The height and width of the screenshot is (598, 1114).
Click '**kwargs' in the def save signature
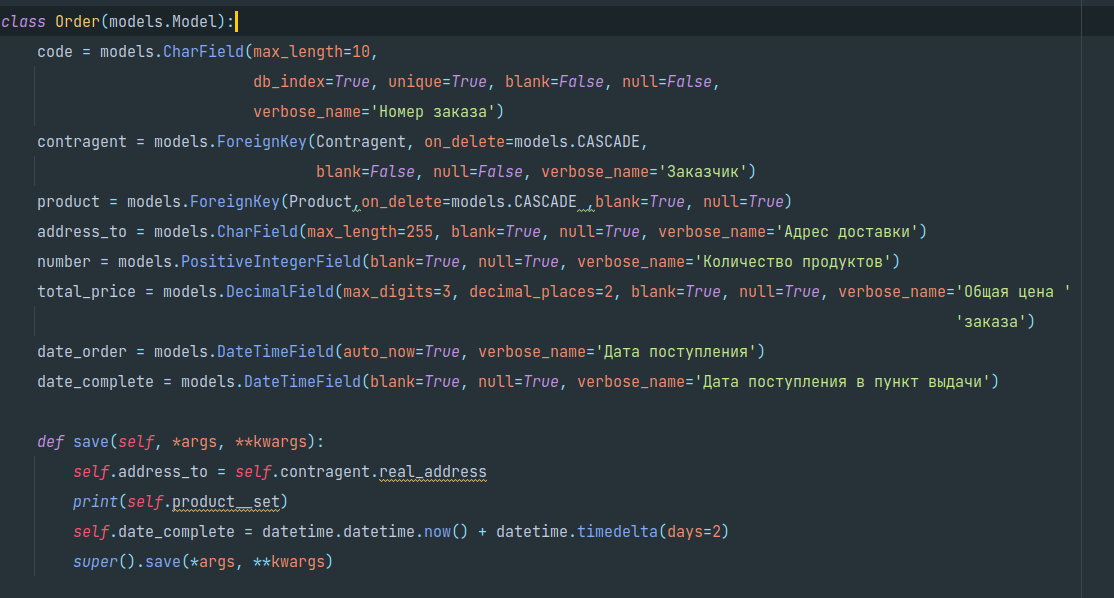point(271,442)
